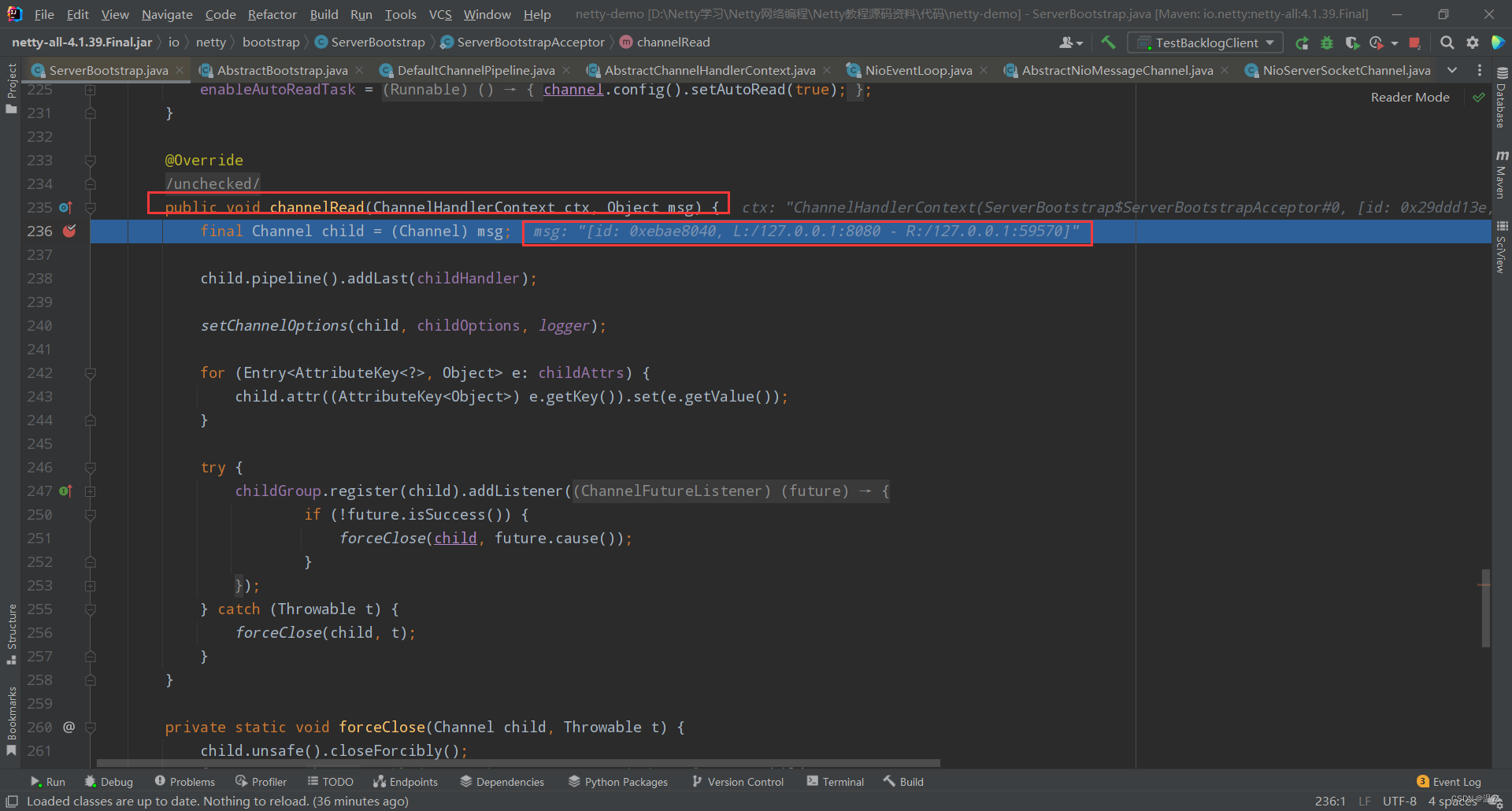Image resolution: width=1512 pixels, height=811 pixels.
Task: Click the bootstrap package breadcrumb
Action: point(271,42)
